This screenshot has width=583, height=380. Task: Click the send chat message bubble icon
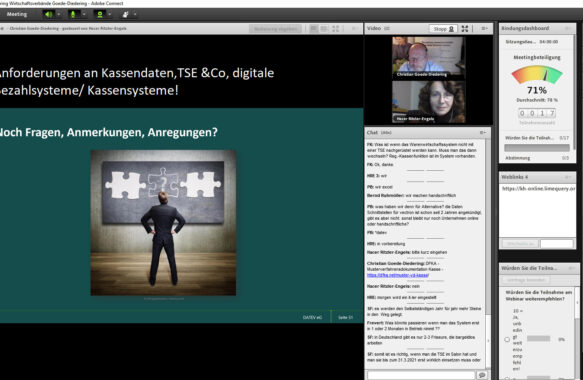pyautogui.click(x=483, y=375)
